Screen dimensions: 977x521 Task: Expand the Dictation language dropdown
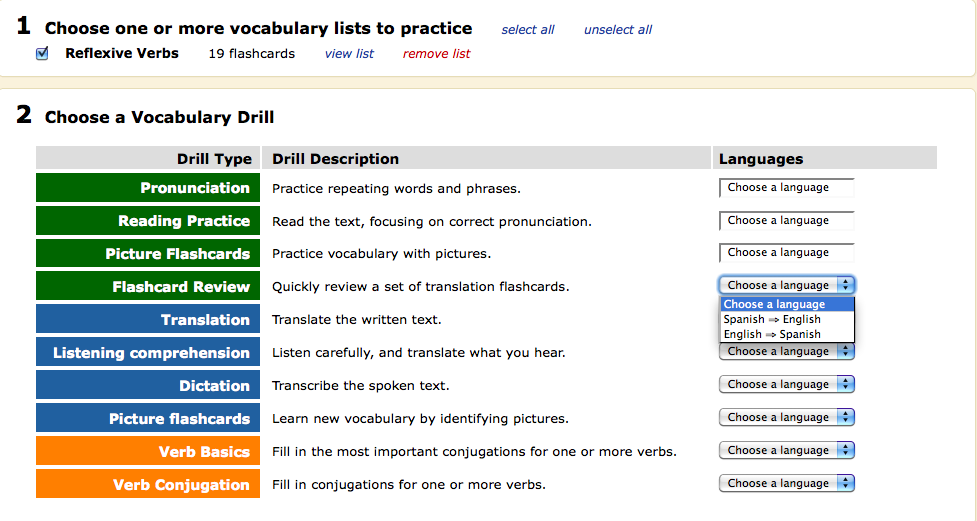786,384
